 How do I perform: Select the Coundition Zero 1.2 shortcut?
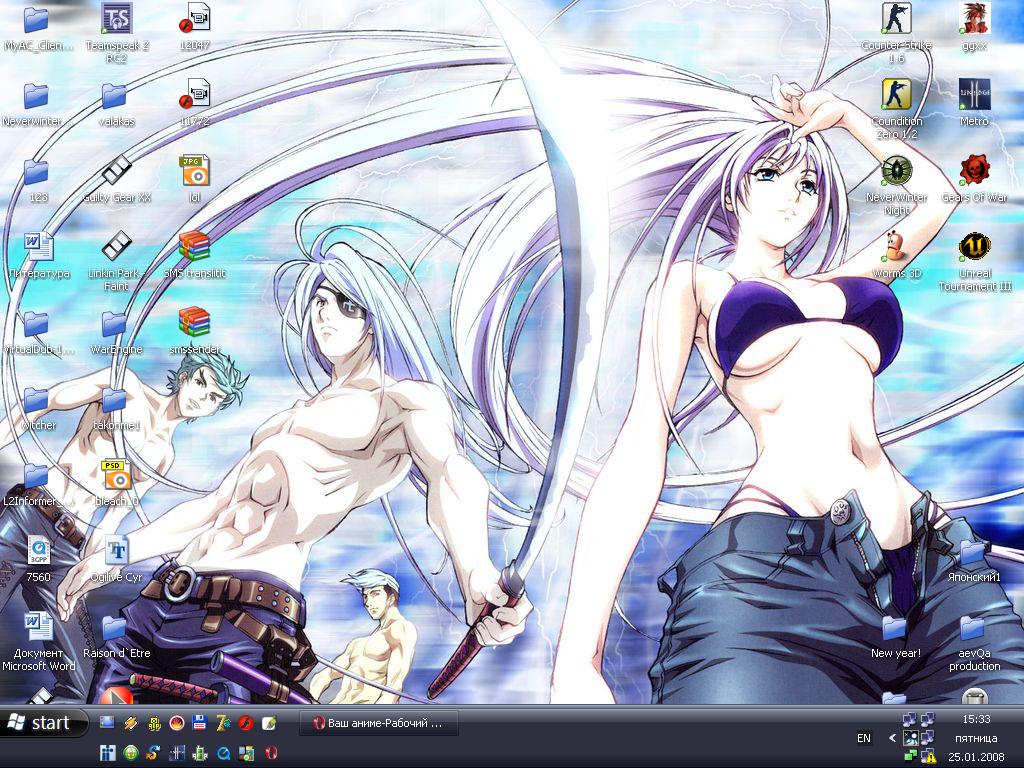(x=897, y=109)
